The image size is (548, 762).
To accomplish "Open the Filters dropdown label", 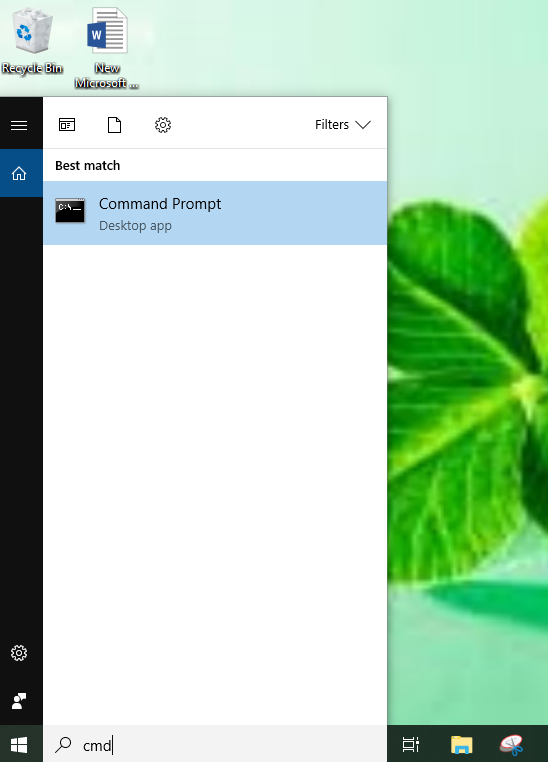I will [x=332, y=124].
